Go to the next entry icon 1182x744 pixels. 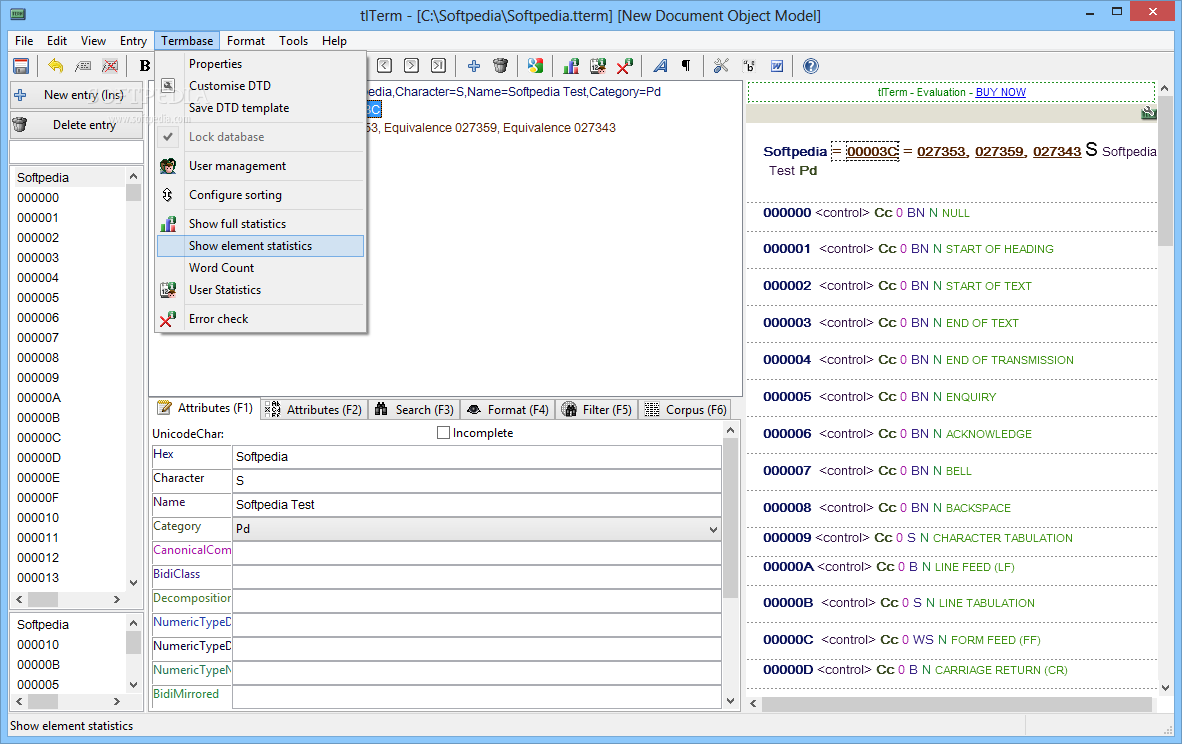click(x=412, y=66)
